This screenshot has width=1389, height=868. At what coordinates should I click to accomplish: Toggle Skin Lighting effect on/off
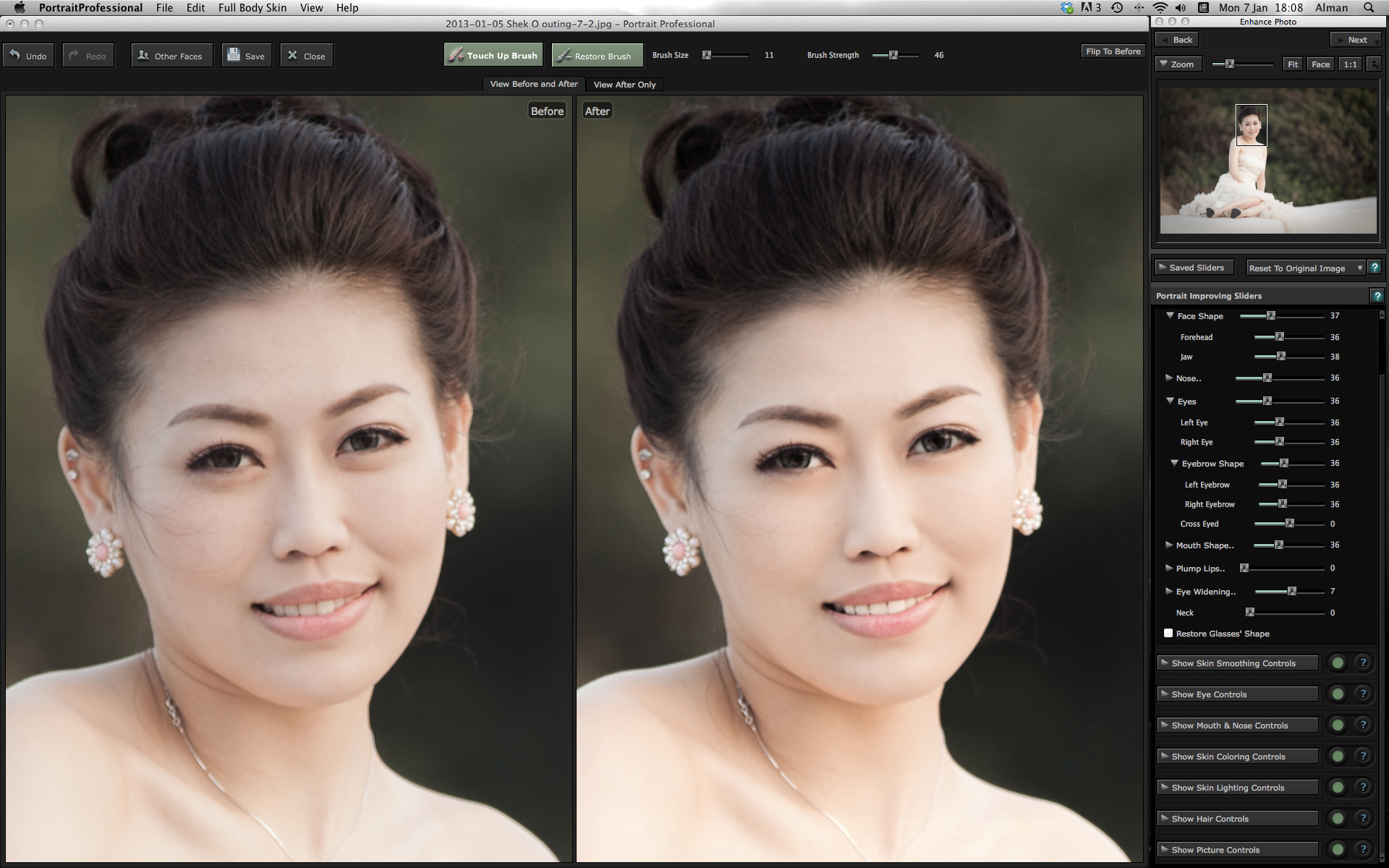(1338, 787)
